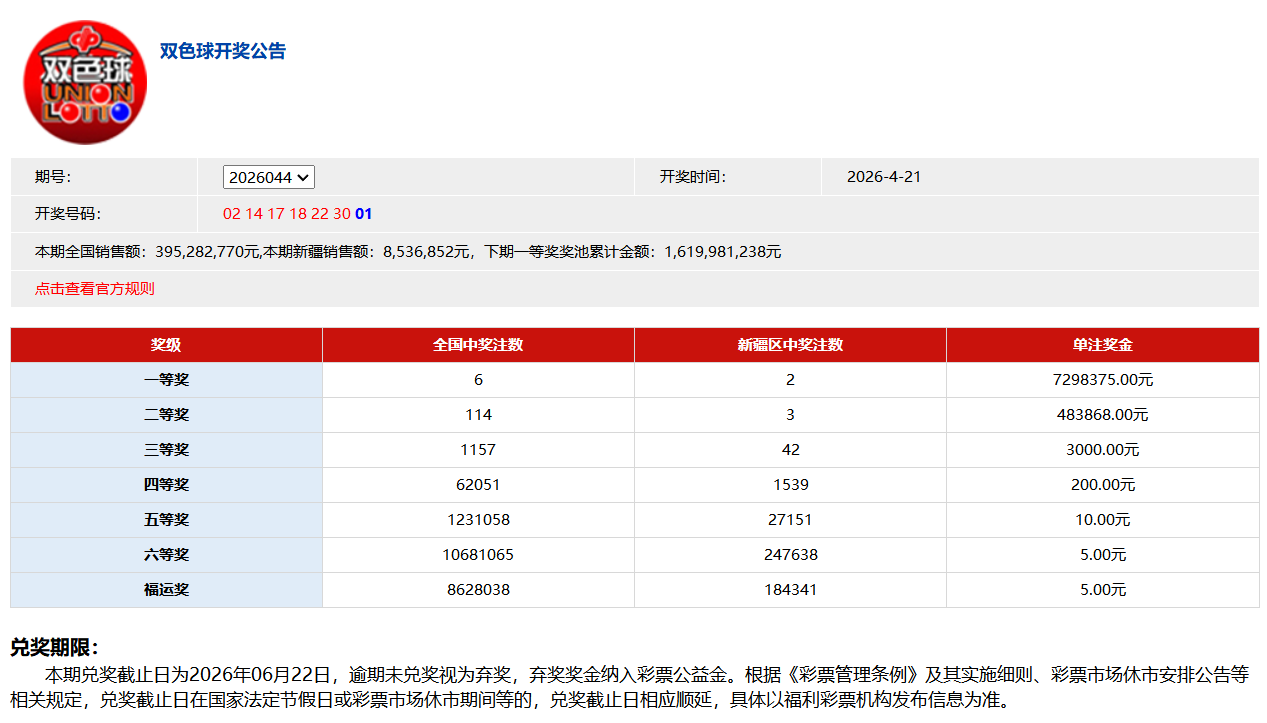The width and height of the screenshot is (1267, 723).
Task: Click the 点击查看官方规则 link
Action: (x=95, y=289)
